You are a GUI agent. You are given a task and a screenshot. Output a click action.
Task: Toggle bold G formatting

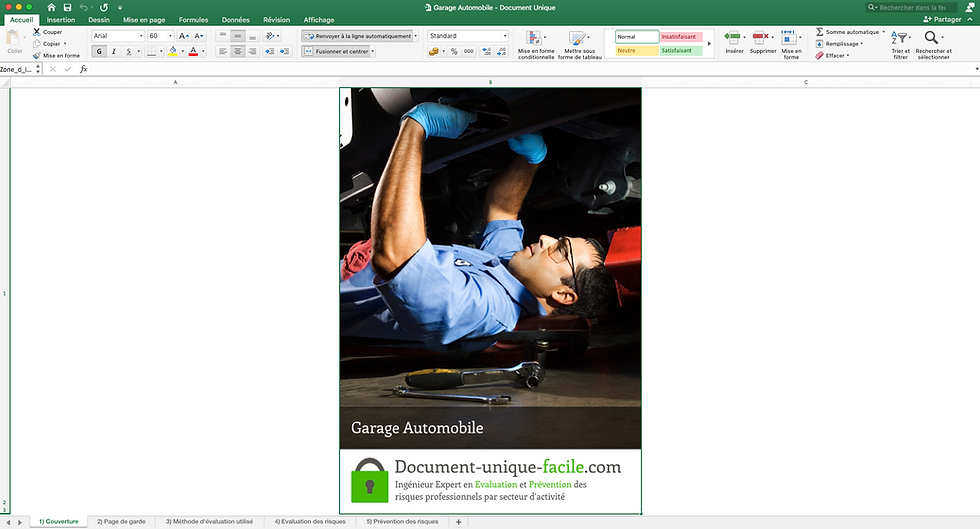coord(99,51)
